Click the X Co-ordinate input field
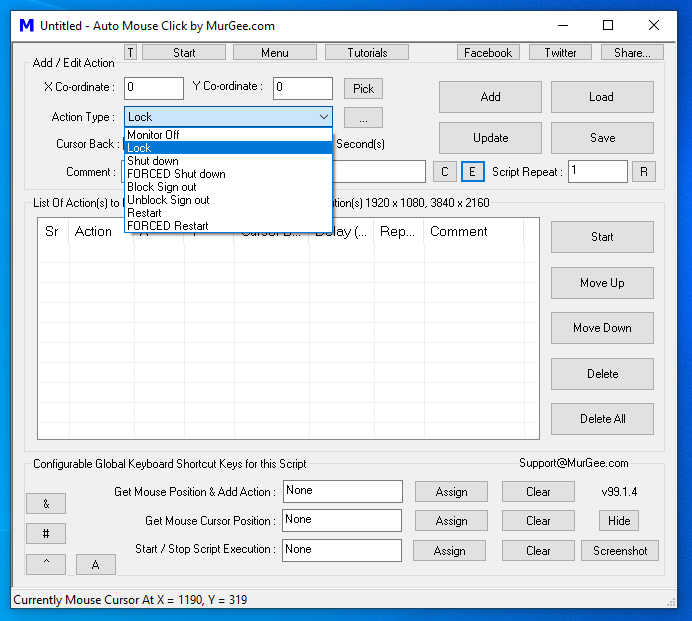This screenshot has height=621, width=692. click(x=154, y=88)
